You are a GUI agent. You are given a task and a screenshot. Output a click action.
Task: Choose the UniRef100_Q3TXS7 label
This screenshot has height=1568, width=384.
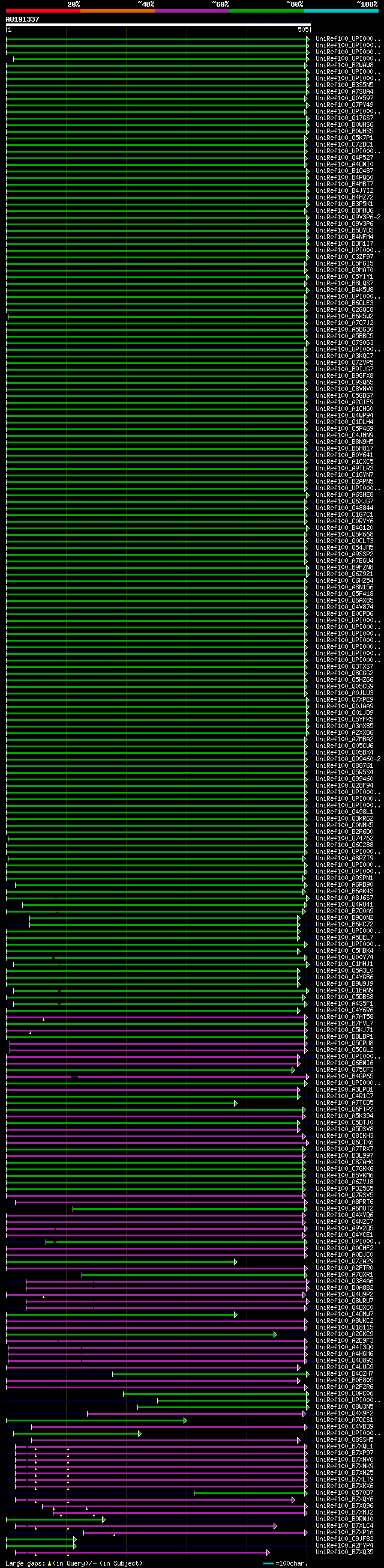tap(344, 666)
